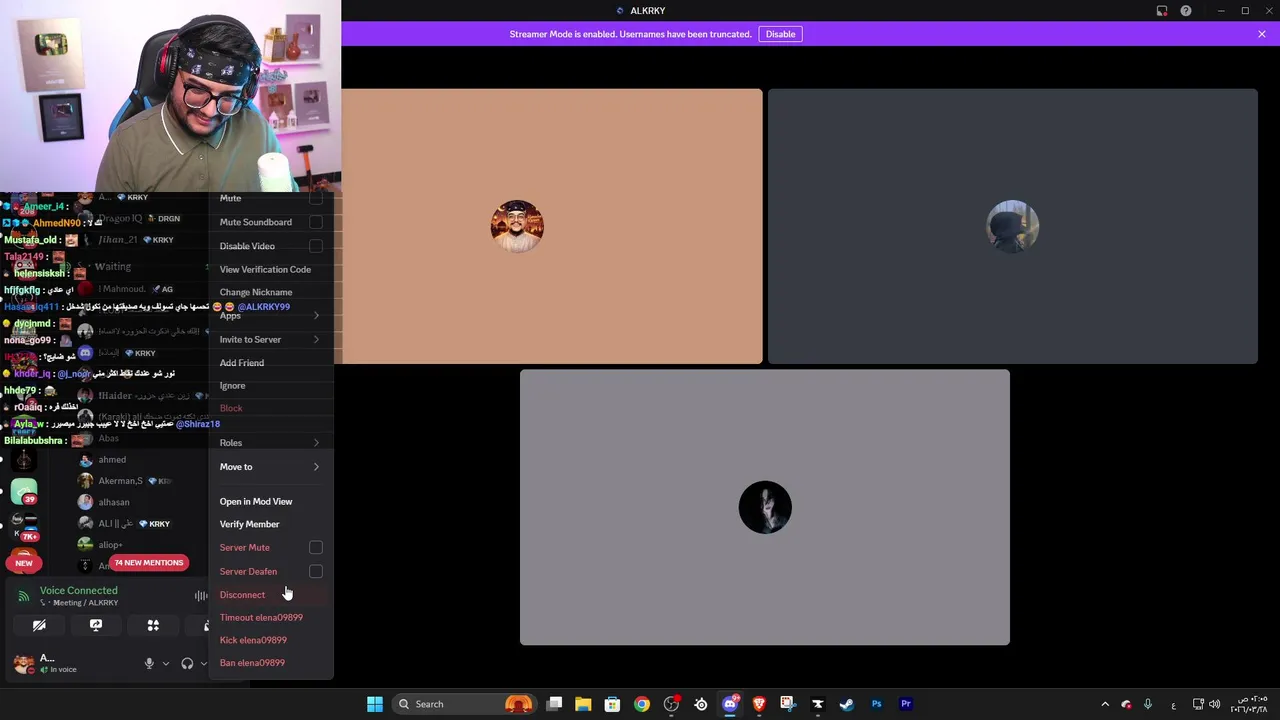Expand the Apps submenu arrow
The width and height of the screenshot is (1280, 720).
point(316,316)
